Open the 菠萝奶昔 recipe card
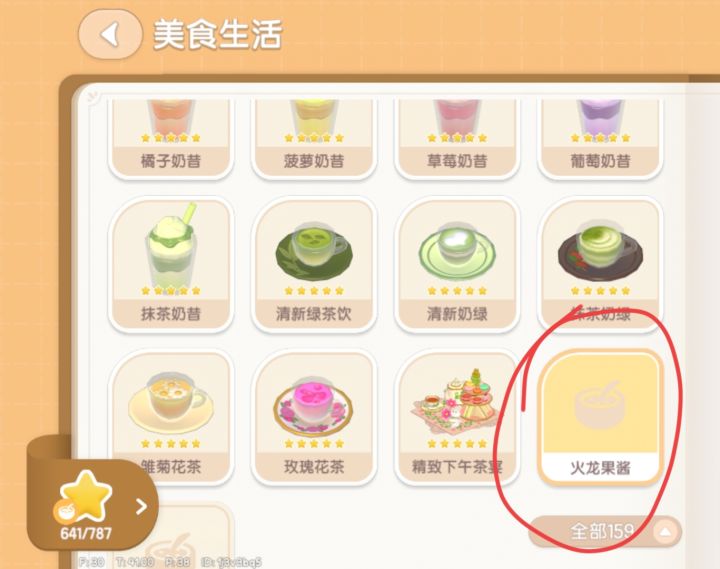The image size is (720, 569). pyautogui.click(x=314, y=138)
